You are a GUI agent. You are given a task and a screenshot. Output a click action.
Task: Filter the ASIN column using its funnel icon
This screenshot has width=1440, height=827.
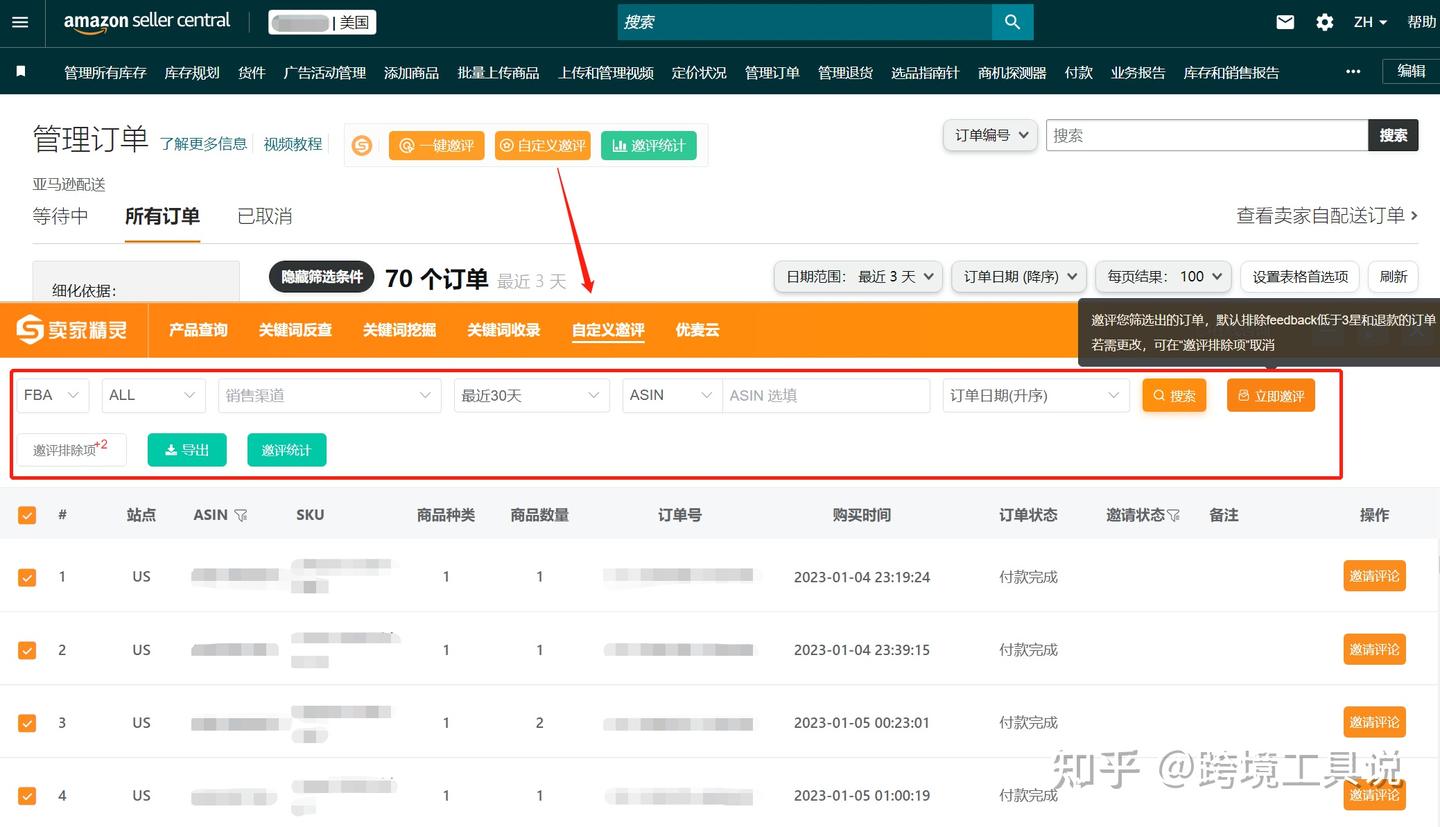pyautogui.click(x=242, y=515)
